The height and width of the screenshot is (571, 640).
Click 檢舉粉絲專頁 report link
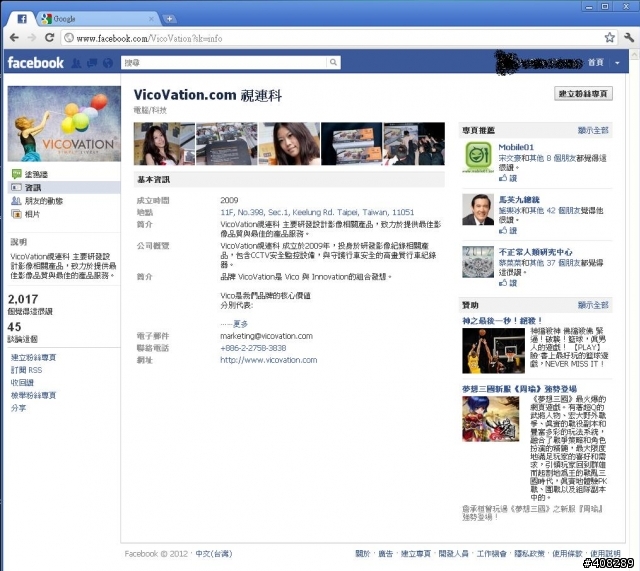click(33, 395)
